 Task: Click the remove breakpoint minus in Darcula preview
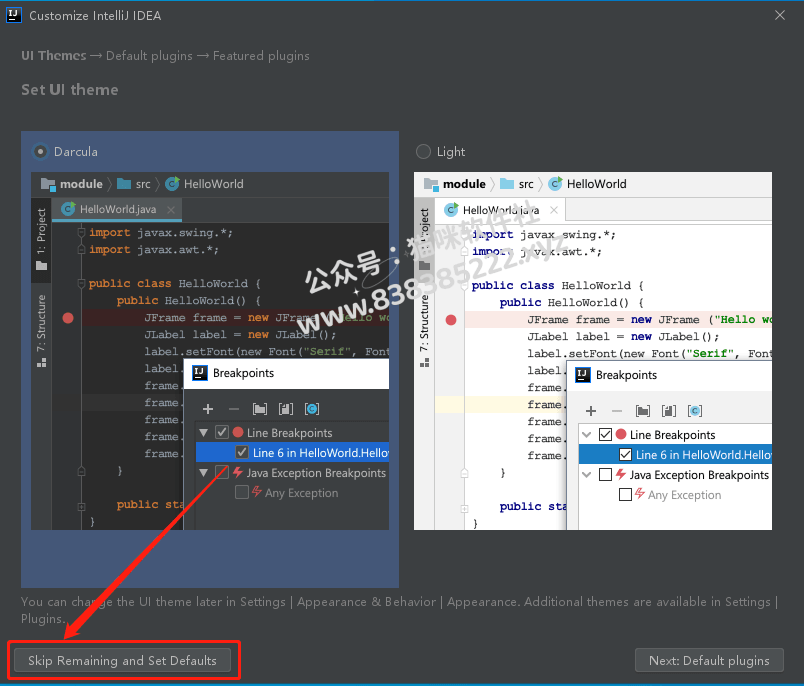point(234,409)
